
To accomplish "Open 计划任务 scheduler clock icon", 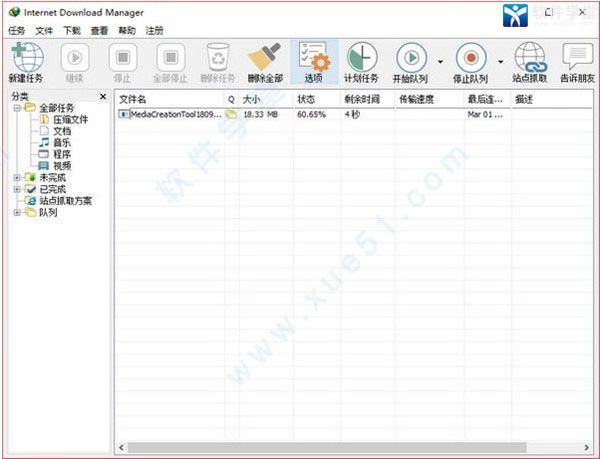I will point(362,57).
